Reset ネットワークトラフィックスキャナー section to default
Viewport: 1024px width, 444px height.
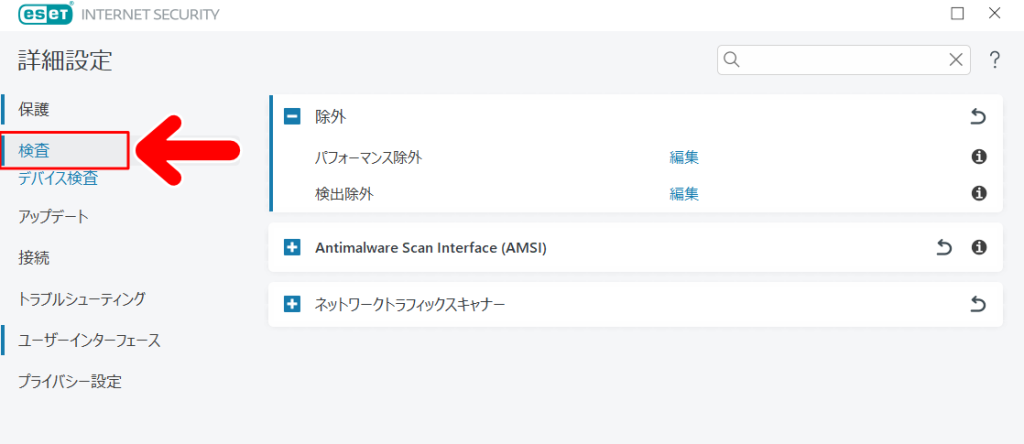point(978,304)
